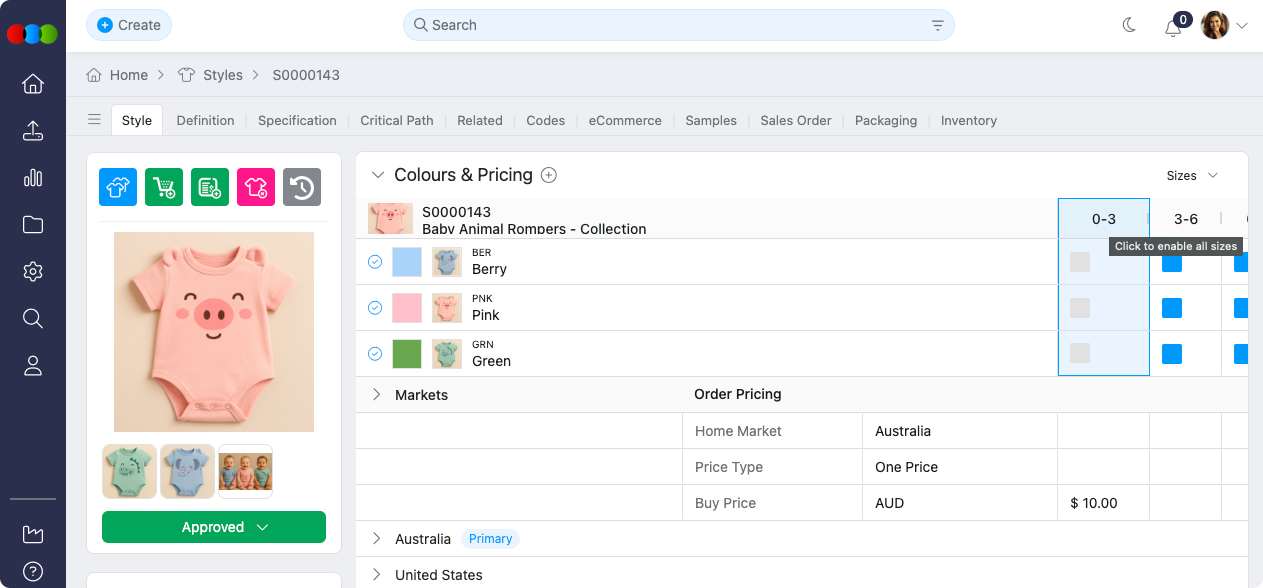This screenshot has width=1263, height=588.
Task: Click the Create button
Action: point(128,24)
